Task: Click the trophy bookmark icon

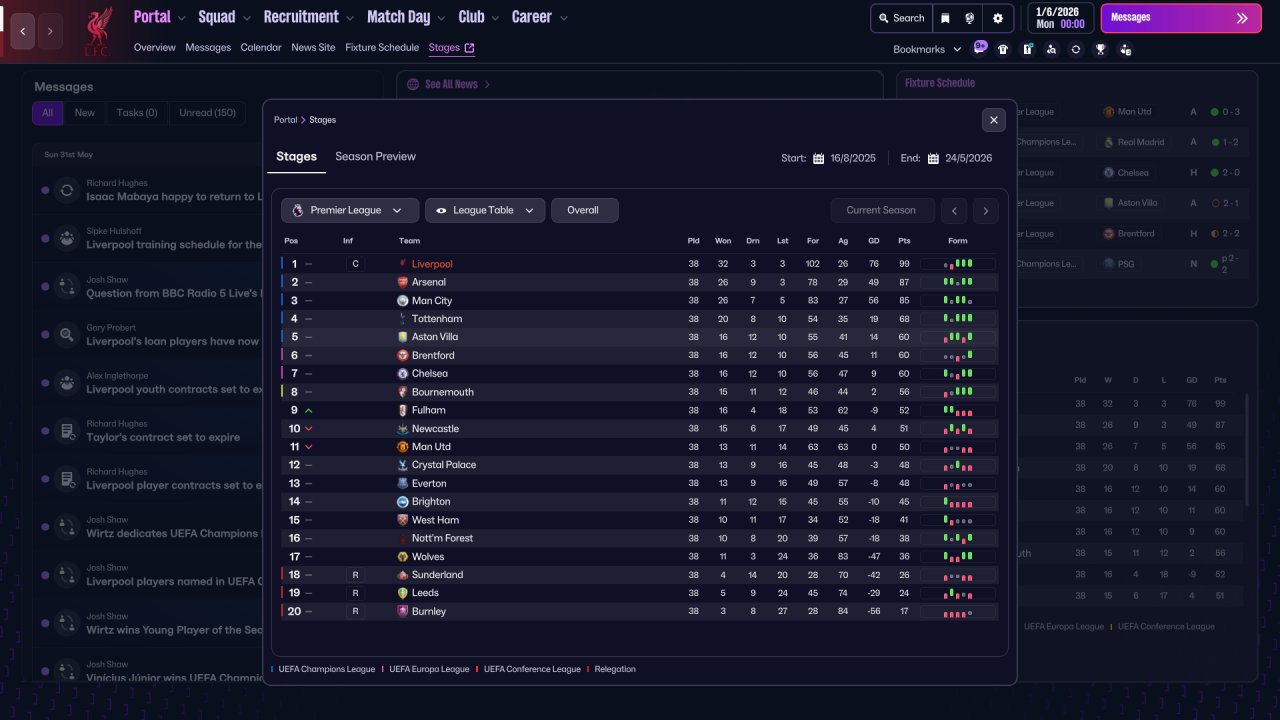Action: pos(1100,49)
